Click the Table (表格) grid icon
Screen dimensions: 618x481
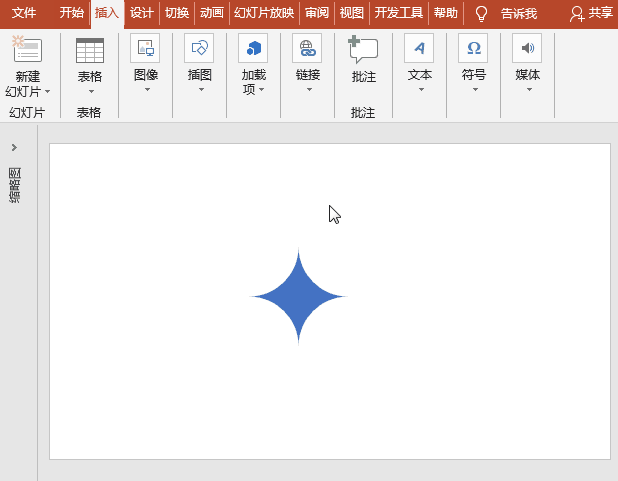point(89,50)
